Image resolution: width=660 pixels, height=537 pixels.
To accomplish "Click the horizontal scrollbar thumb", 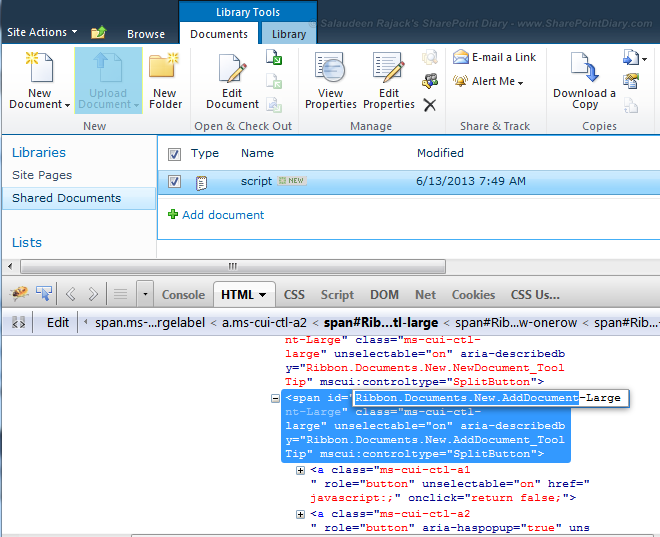I will click(233, 266).
